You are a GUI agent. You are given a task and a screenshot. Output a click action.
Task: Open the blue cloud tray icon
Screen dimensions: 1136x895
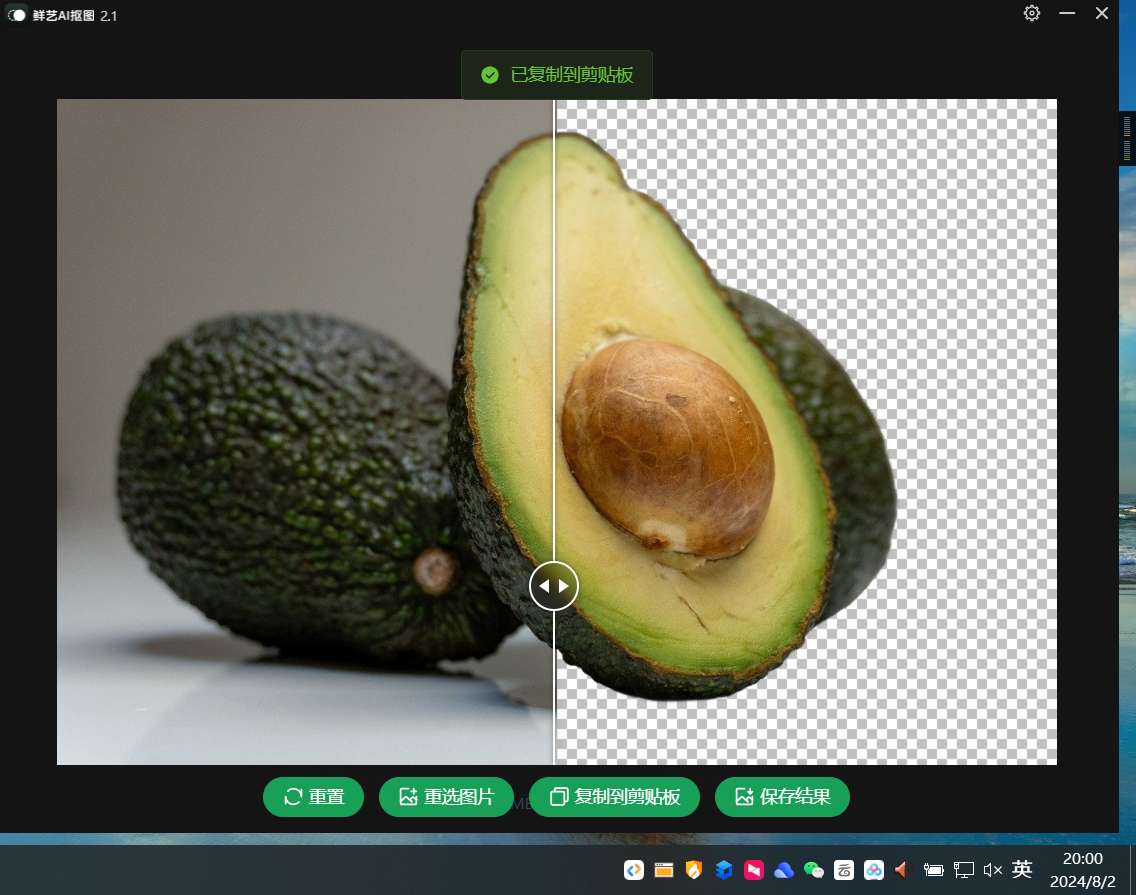[x=784, y=870]
